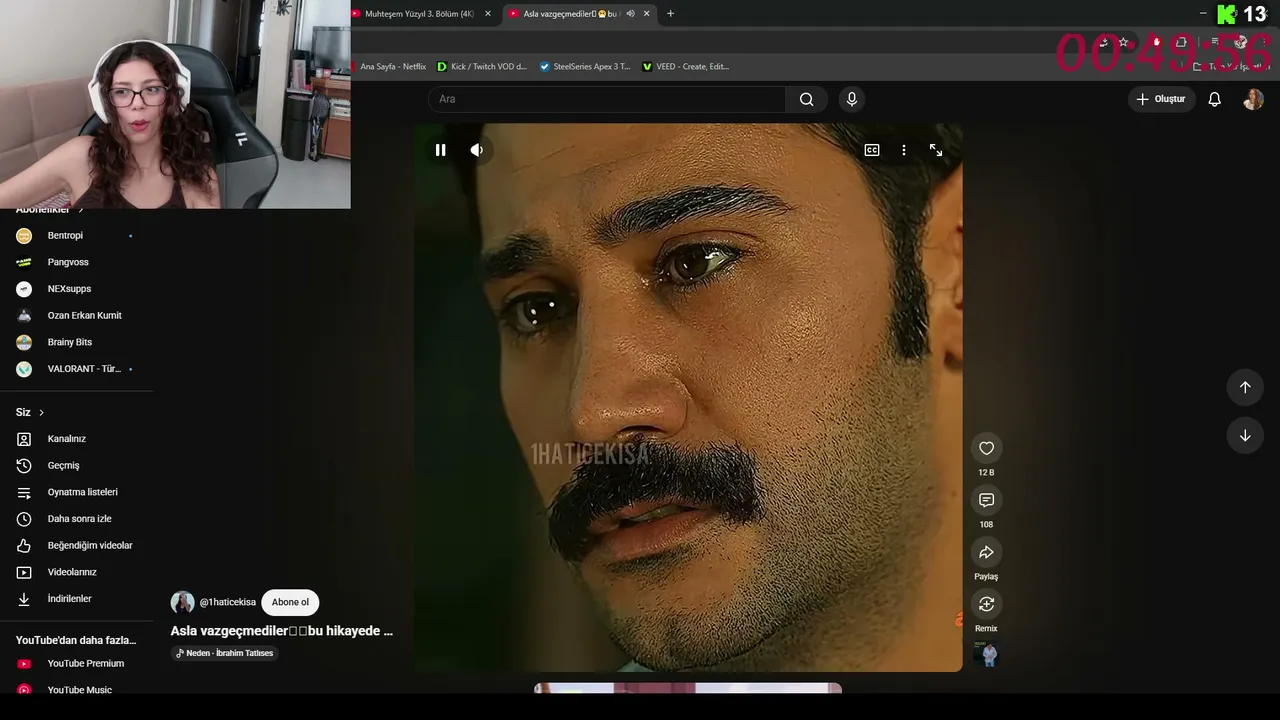The height and width of the screenshot is (720, 1280).
Task: Open the notifications bell
Action: click(1214, 99)
